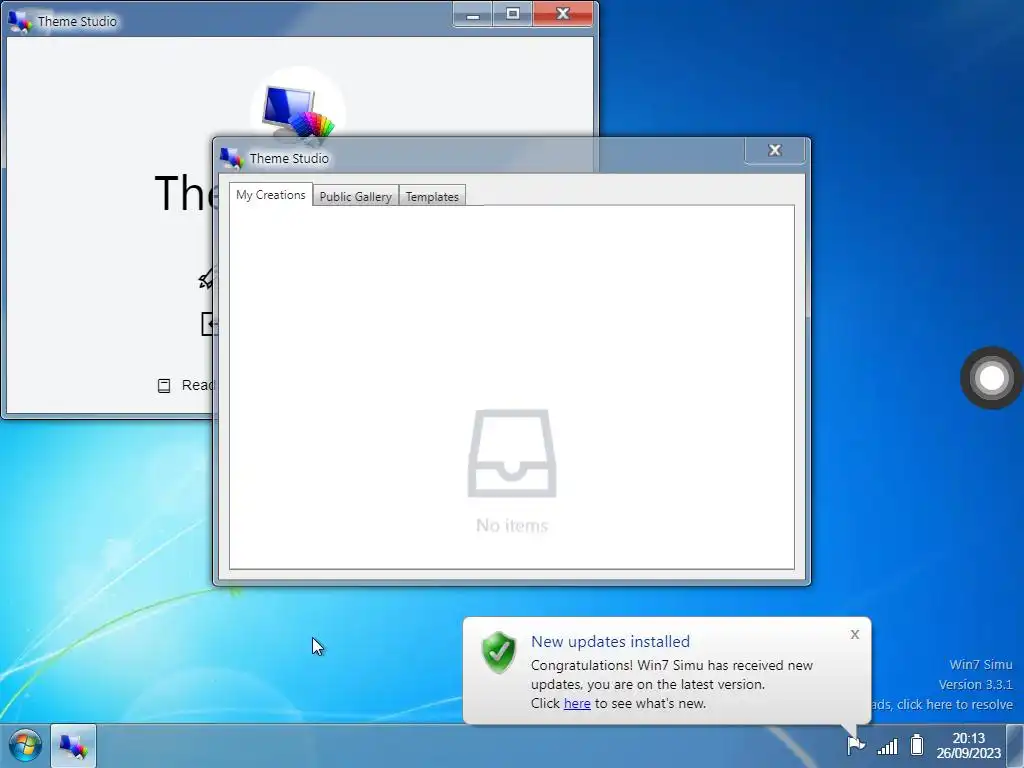1024x768 pixels.
Task: Switch to the My Creations tab
Action: (270, 195)
